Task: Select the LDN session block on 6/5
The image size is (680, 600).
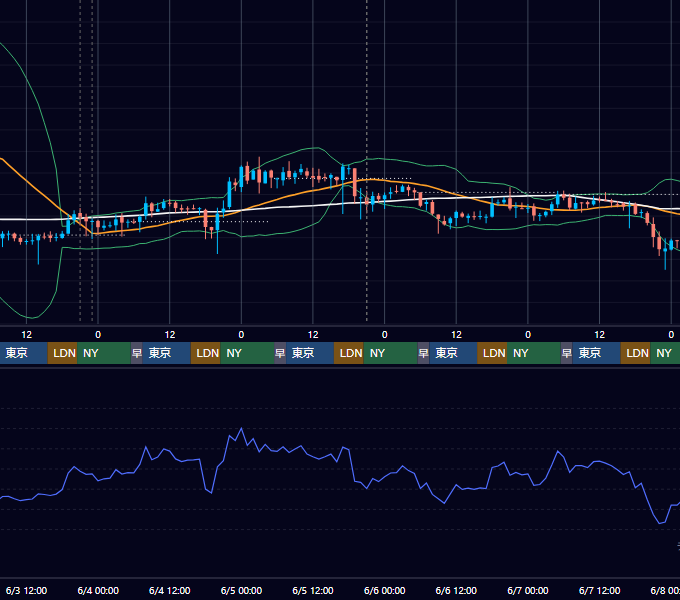Action: (349, 353)
